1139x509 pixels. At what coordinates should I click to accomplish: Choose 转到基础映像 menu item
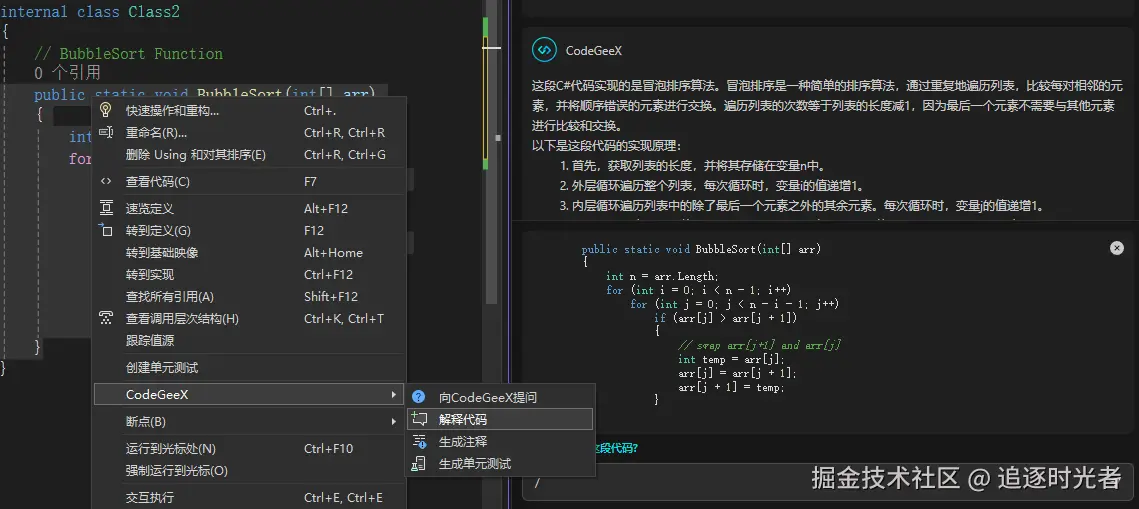point(248,253)
